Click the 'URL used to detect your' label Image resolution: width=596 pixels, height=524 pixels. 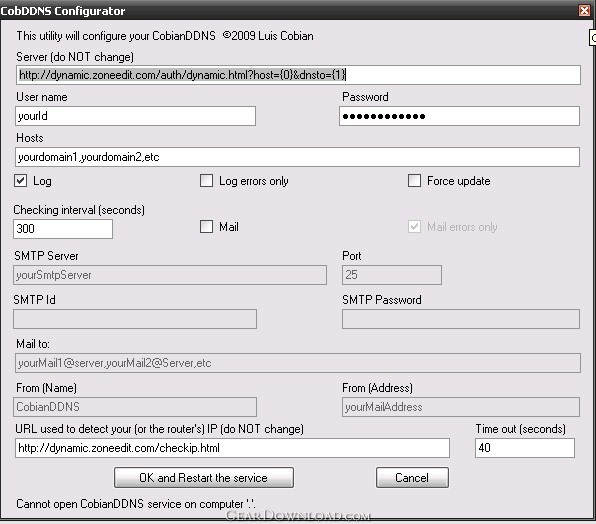159,429
